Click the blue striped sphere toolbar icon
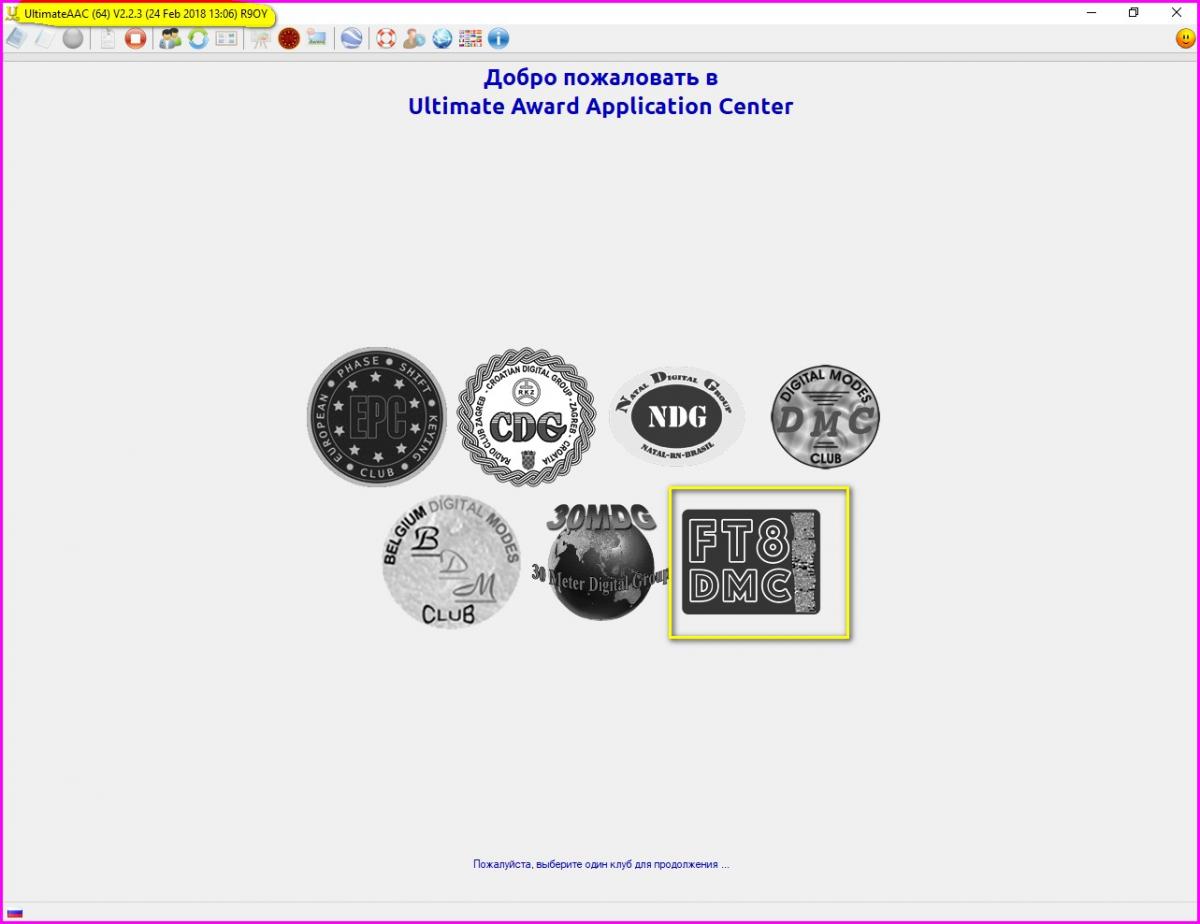Screen dimensions: 1200x924 coord(351,39)
